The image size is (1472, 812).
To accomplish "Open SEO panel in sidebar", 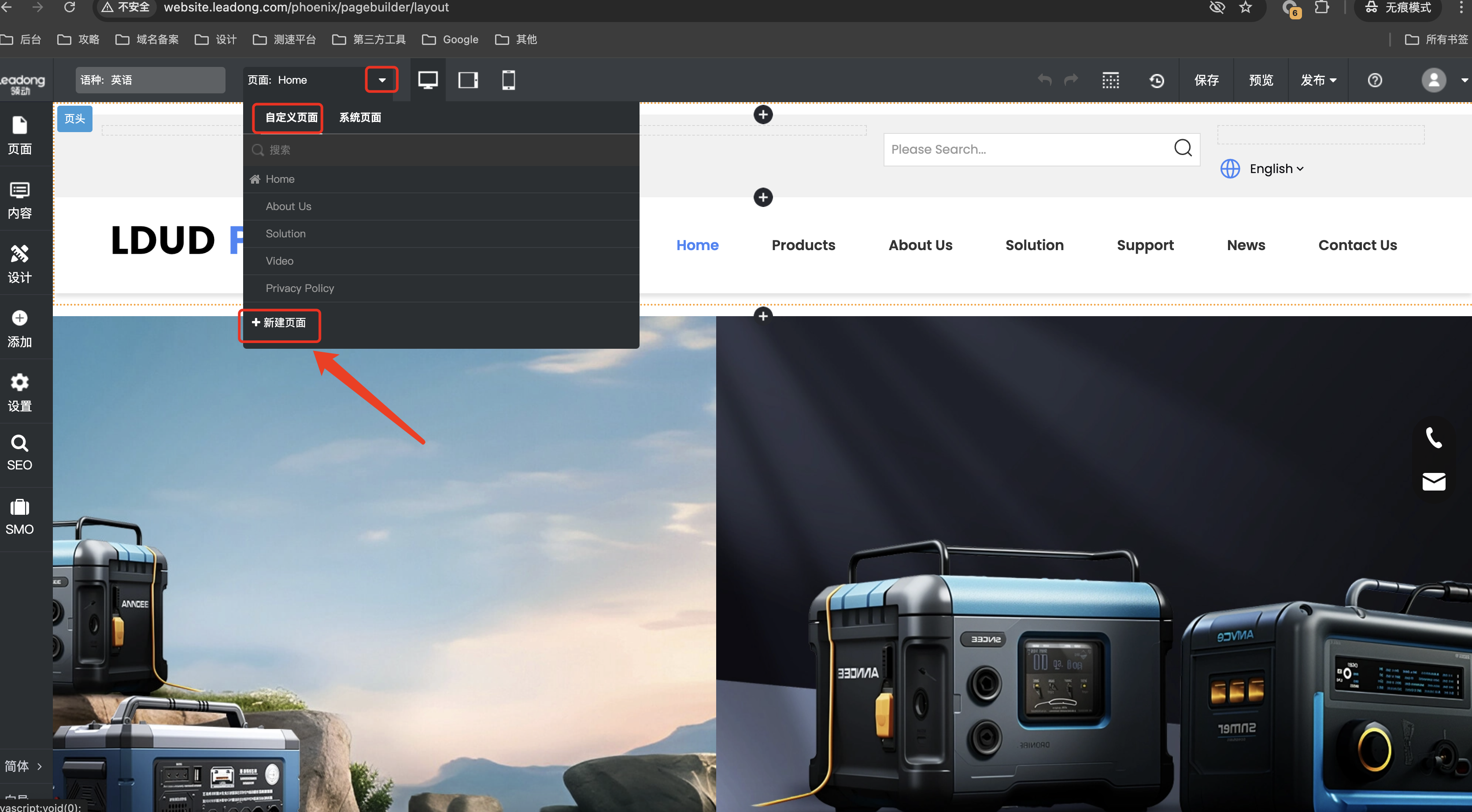I will 19,453.
